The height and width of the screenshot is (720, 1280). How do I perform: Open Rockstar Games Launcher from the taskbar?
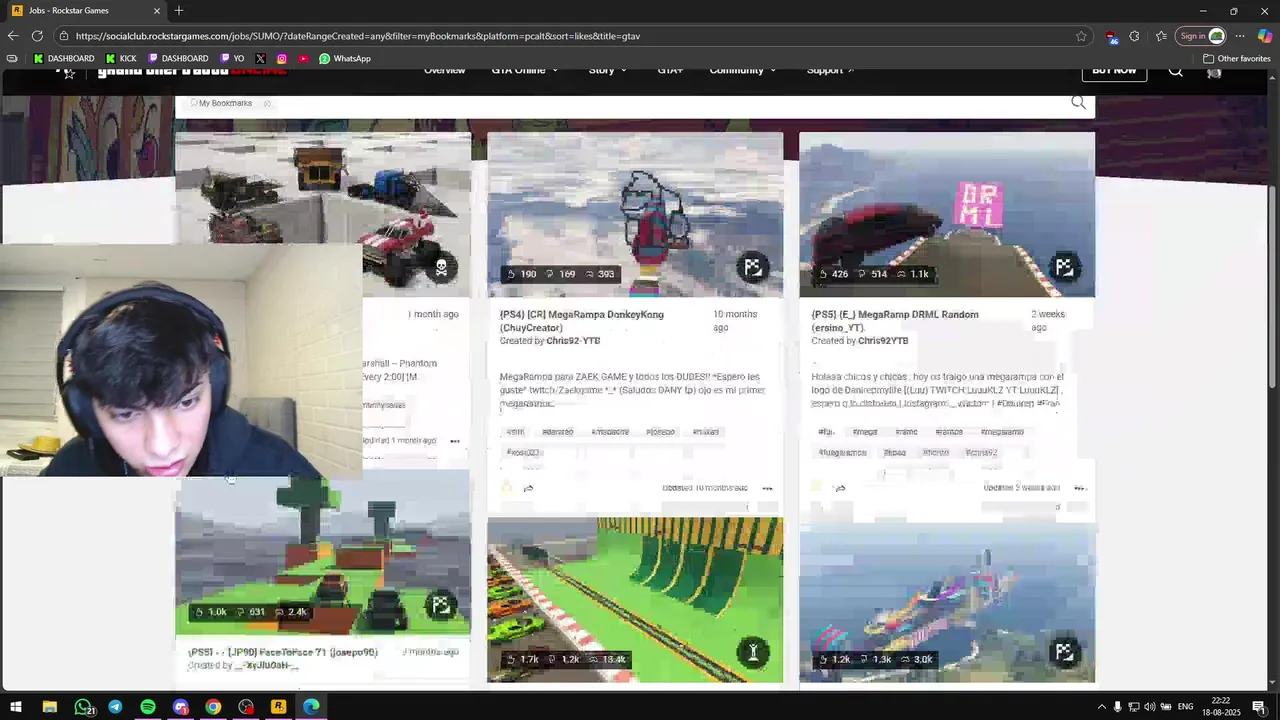[278, 707]
